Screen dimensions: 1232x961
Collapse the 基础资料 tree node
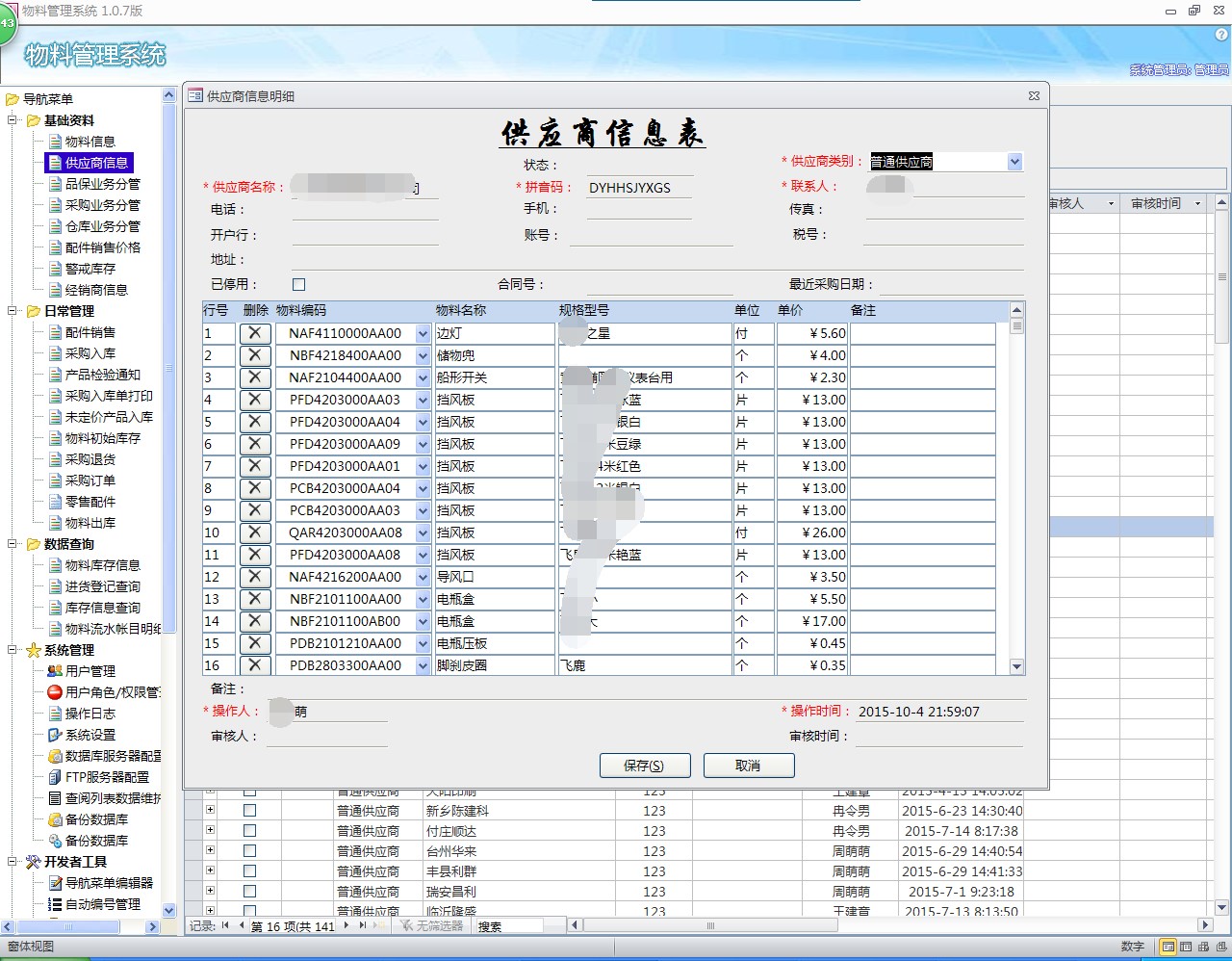tap(13, 120)
